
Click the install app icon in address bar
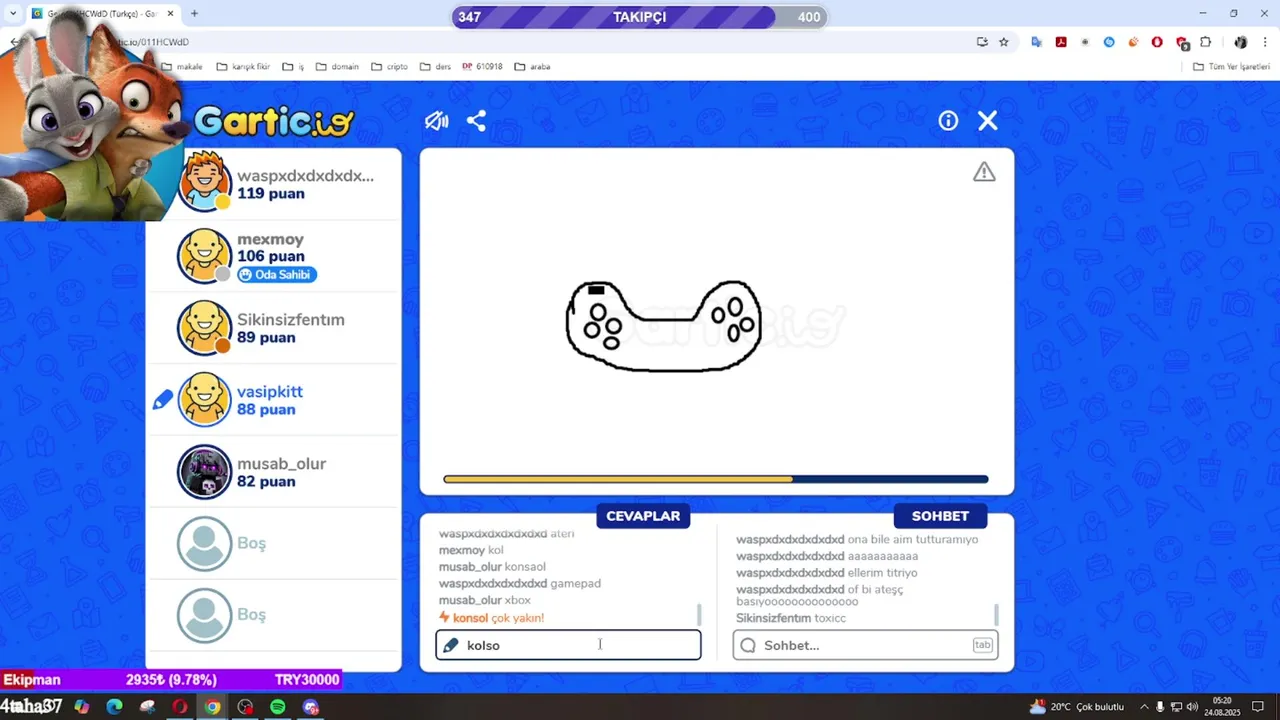coord(982,42)
